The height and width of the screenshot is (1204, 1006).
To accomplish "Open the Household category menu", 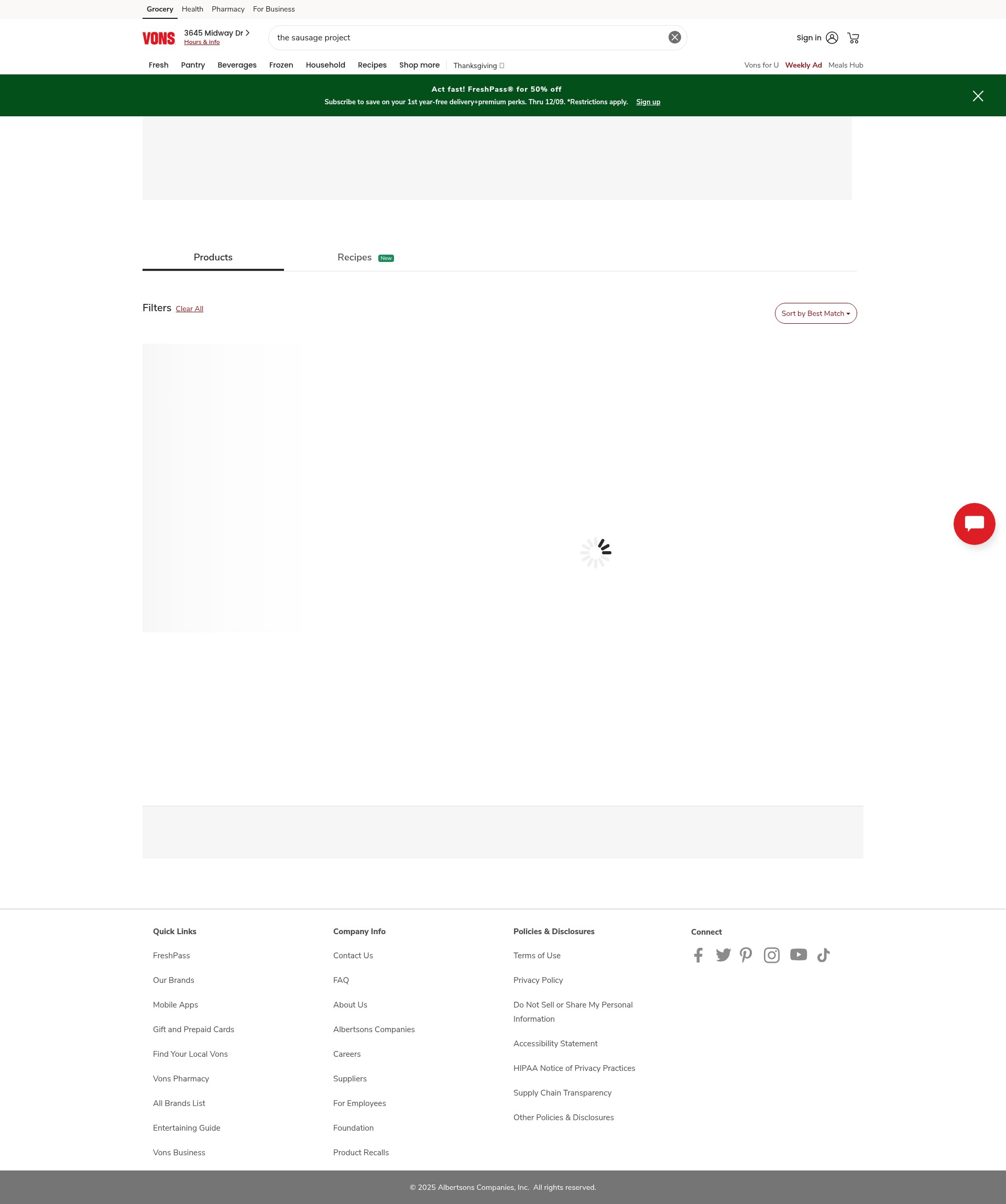I will [325, 65].
